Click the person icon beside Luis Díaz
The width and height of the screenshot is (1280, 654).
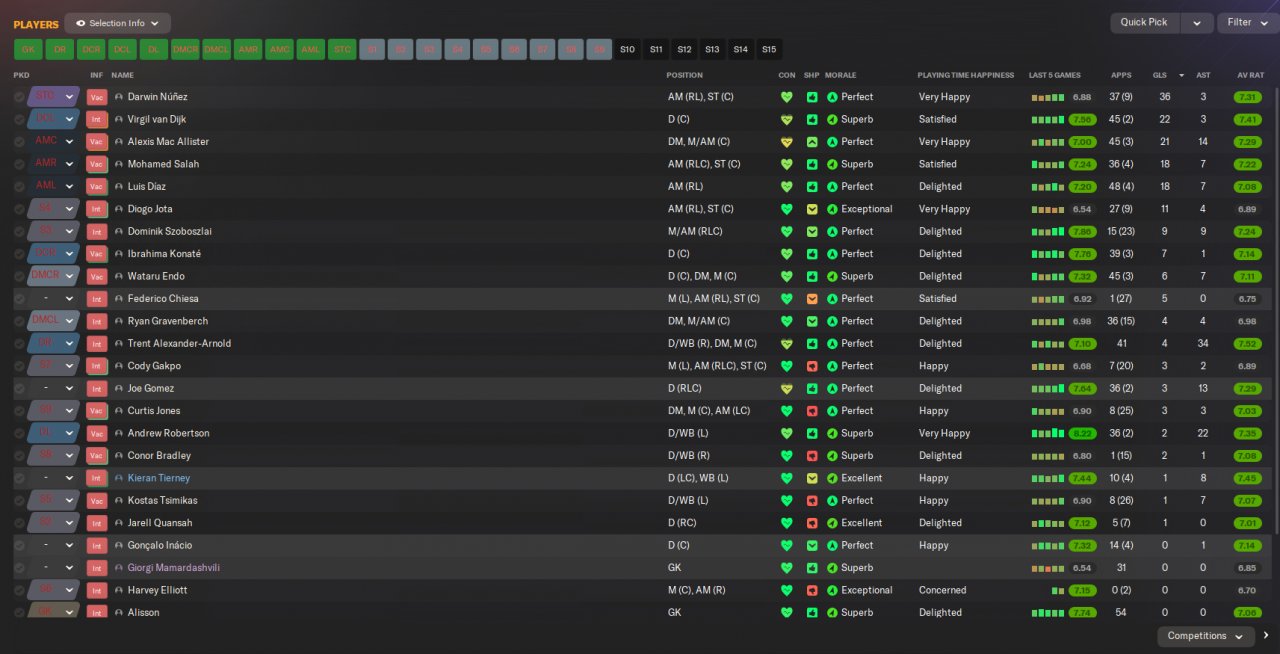point(119,187)
